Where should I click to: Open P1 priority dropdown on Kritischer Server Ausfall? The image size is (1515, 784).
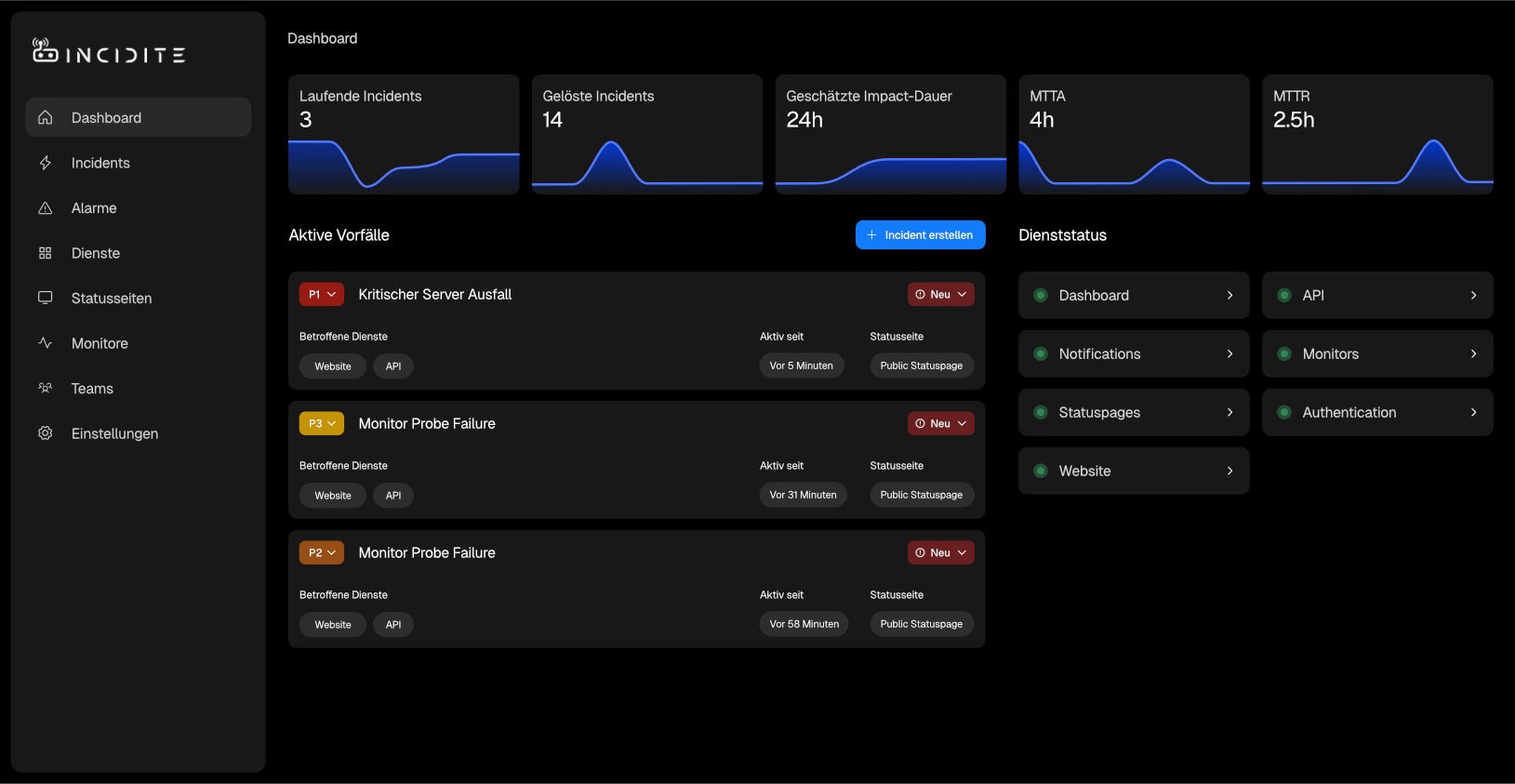(322, 294)
